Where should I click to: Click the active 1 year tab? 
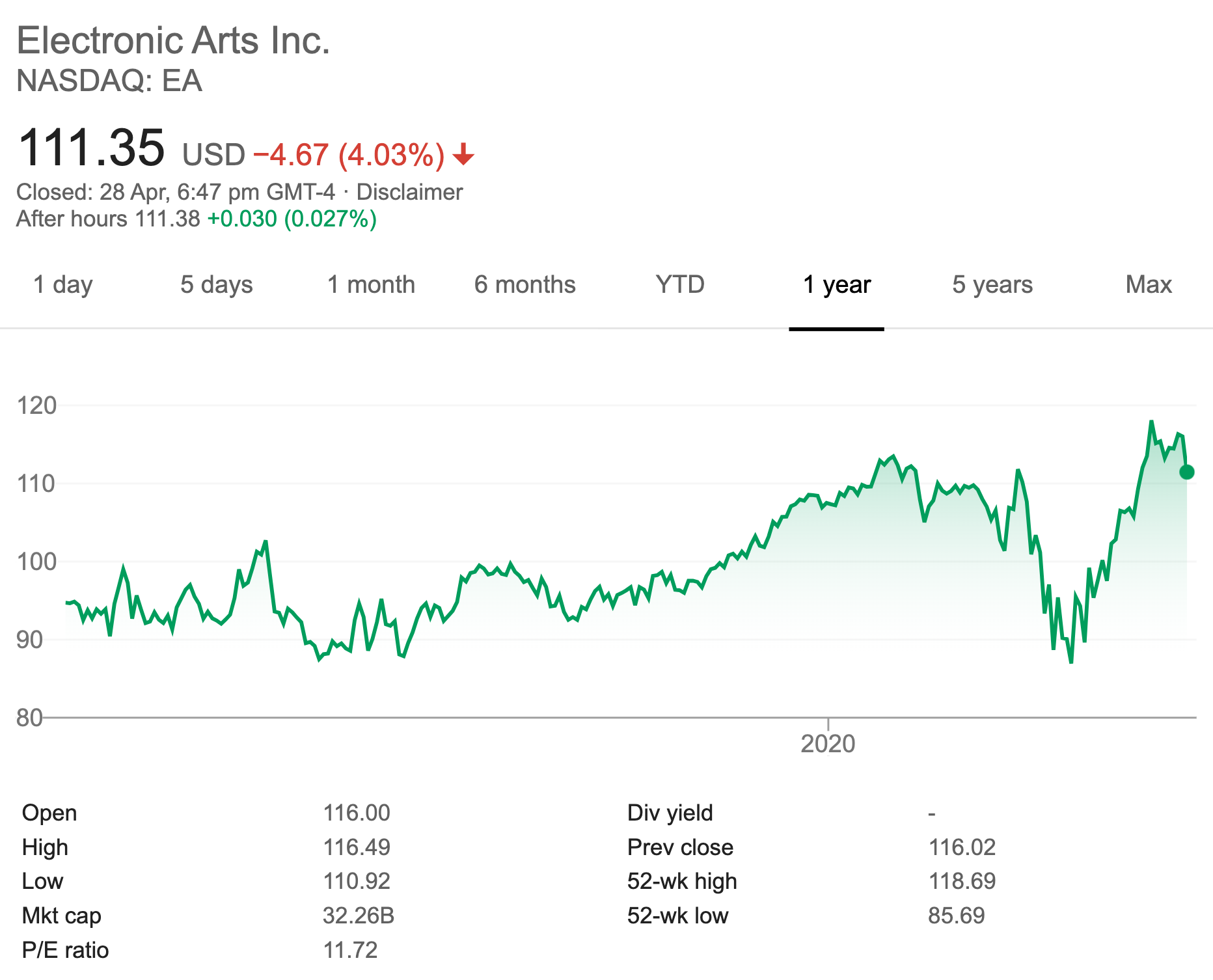pos(836,285)
